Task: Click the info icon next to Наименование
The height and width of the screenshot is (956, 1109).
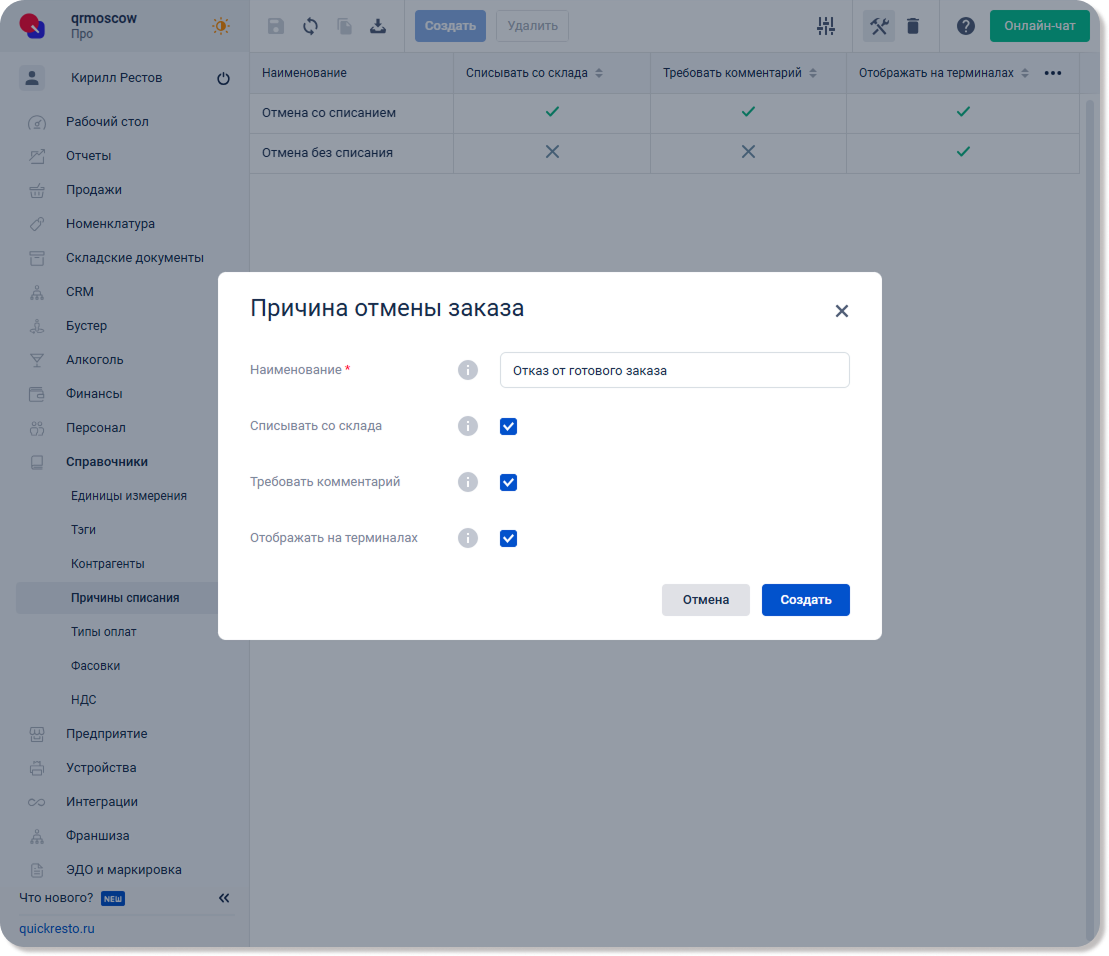Action: 467,370
